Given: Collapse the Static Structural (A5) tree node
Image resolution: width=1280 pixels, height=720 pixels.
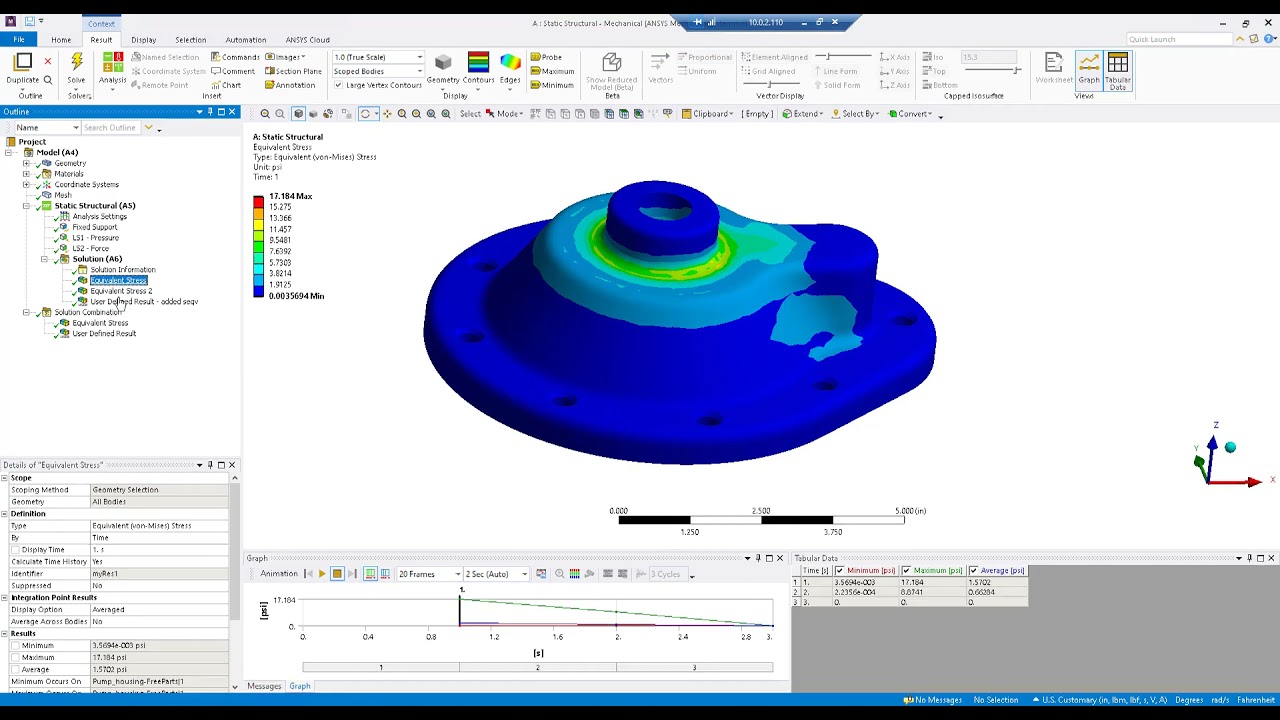Looking at the screenshot, I should click(26, 206).
